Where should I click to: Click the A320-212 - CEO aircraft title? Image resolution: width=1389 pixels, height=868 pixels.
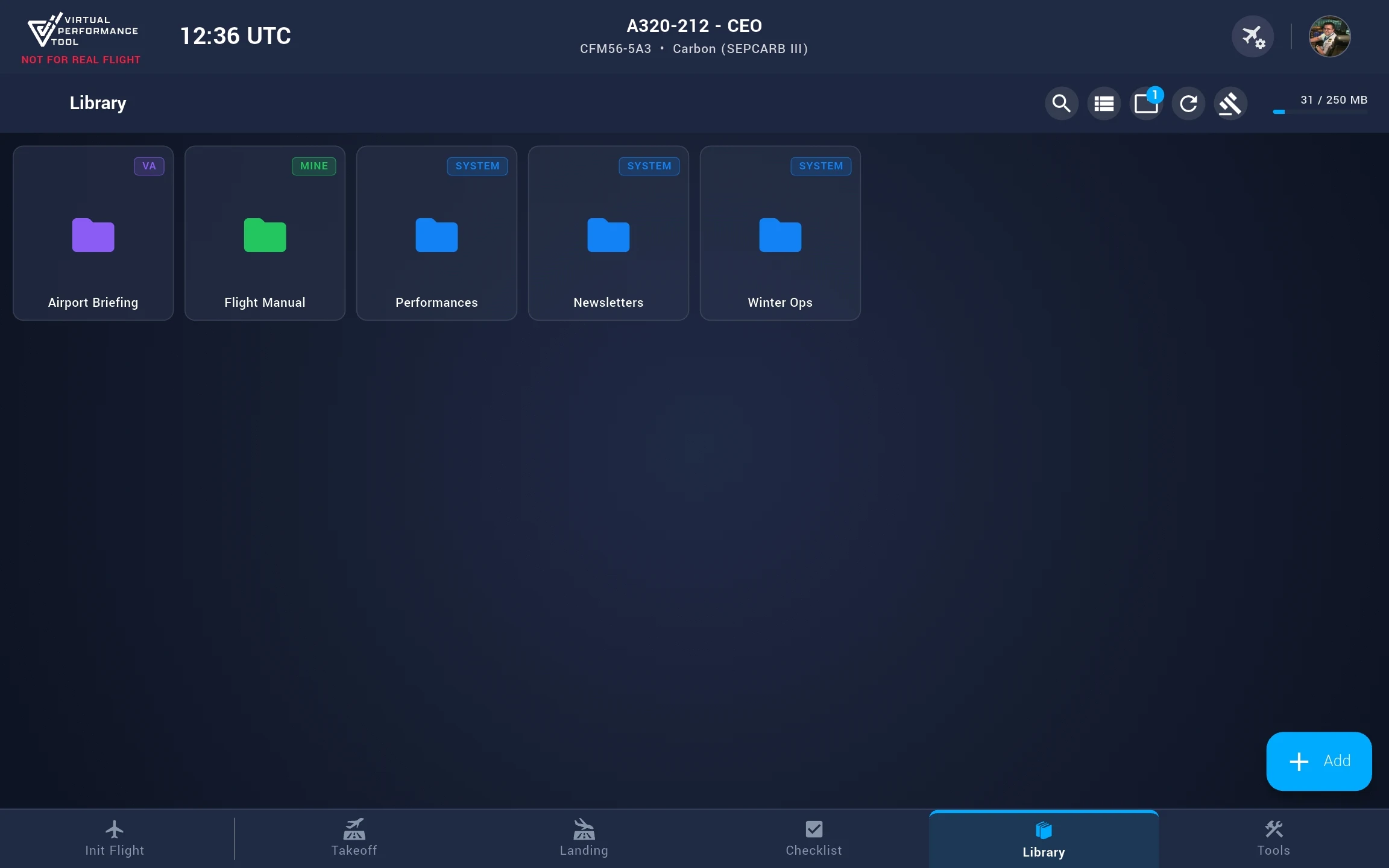point(694,26)
